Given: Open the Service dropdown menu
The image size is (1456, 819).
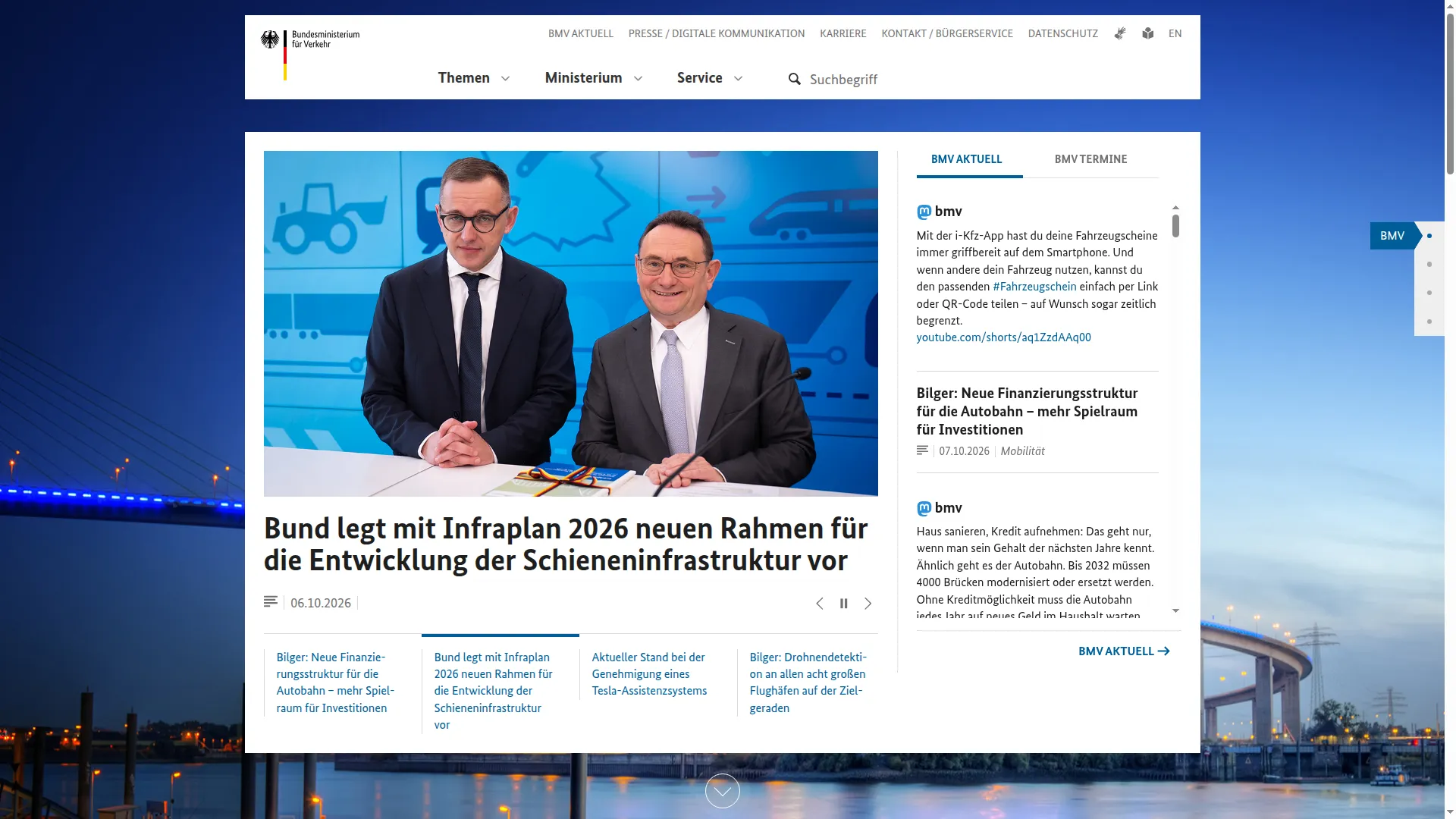Looking at the screenshot, I should pyautogui.click(x=710, y=78).
